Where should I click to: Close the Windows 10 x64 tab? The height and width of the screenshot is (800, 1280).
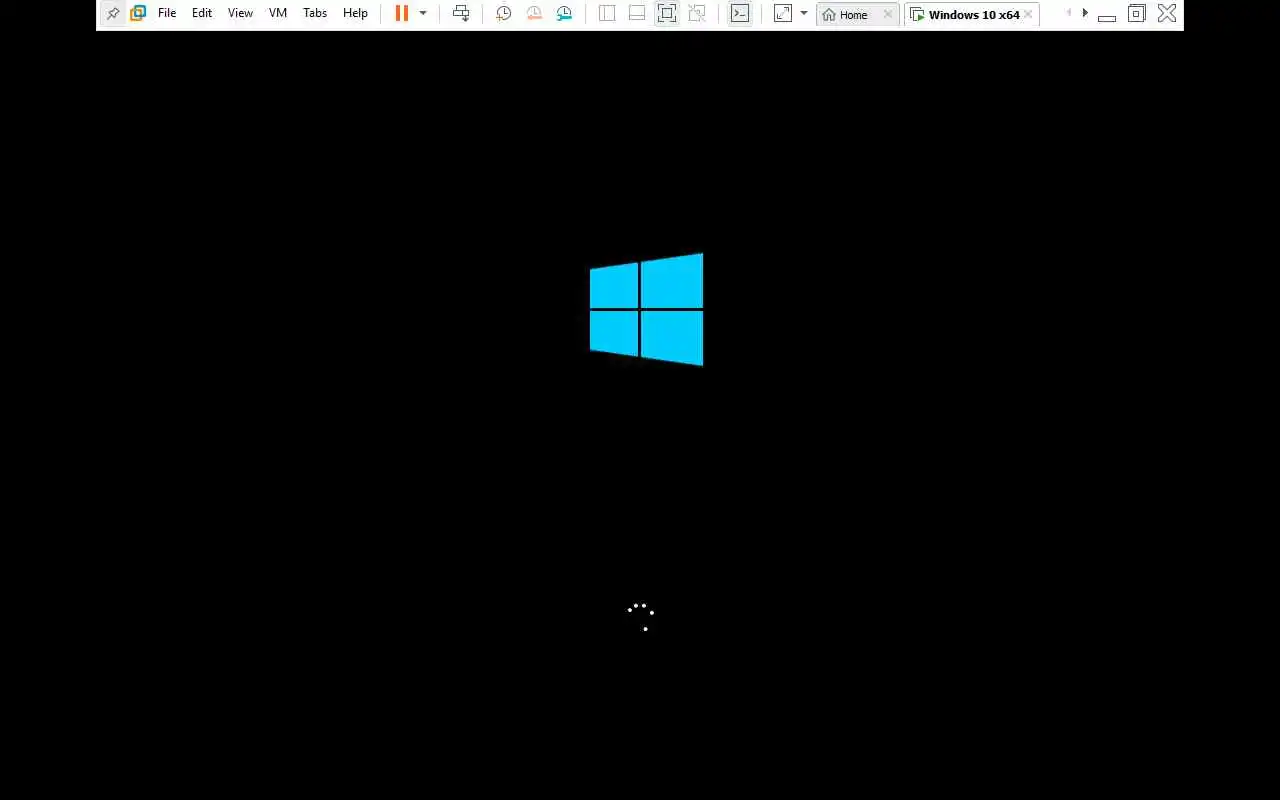1028,14
